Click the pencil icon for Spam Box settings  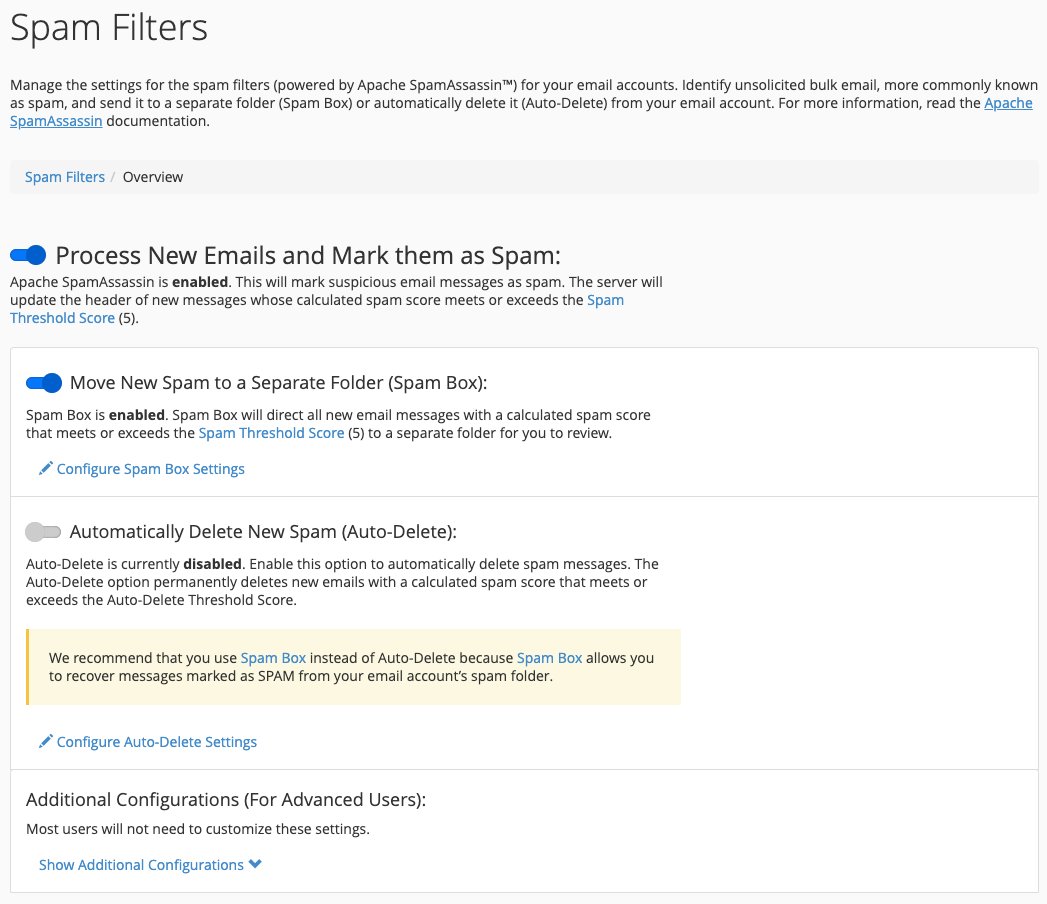[45, 468]
